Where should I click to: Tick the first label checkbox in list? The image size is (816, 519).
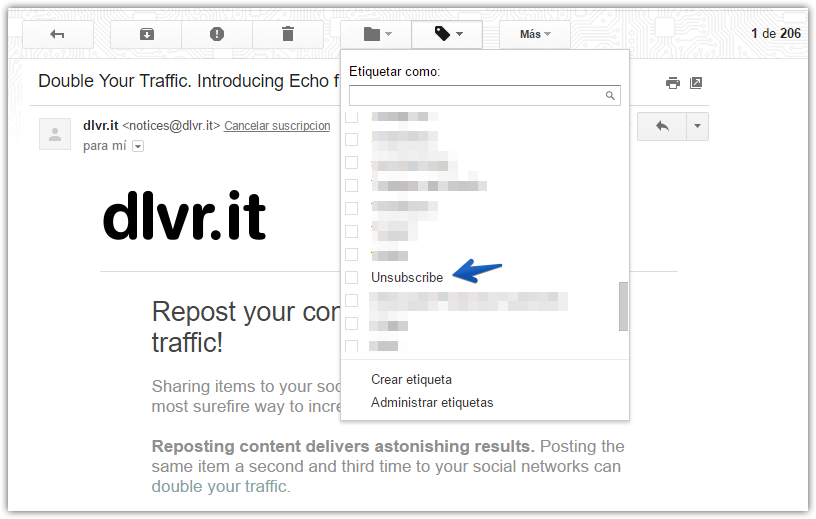[351, 117]
